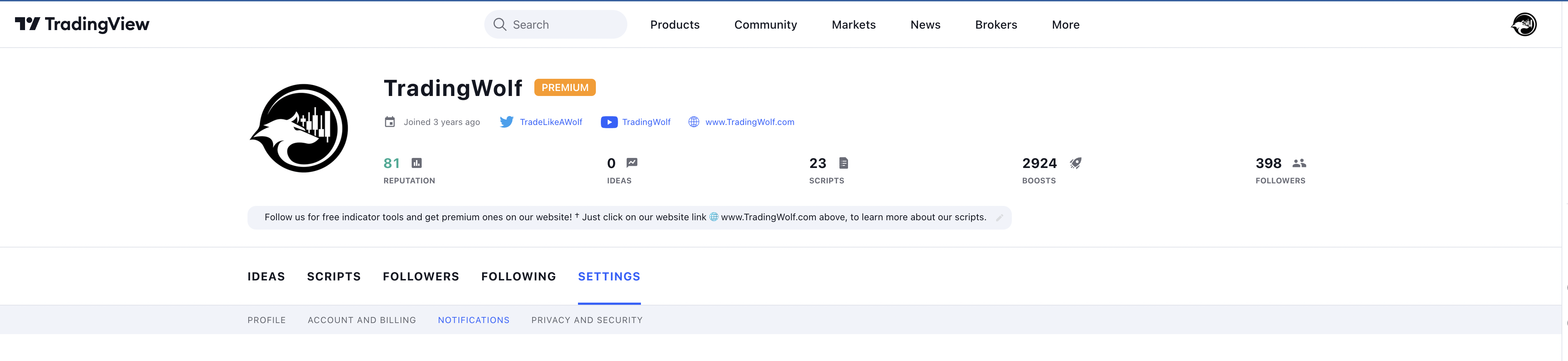Open Account and Billing settings
This screenshot has height=361, width=1568.
tap(362, 320)
